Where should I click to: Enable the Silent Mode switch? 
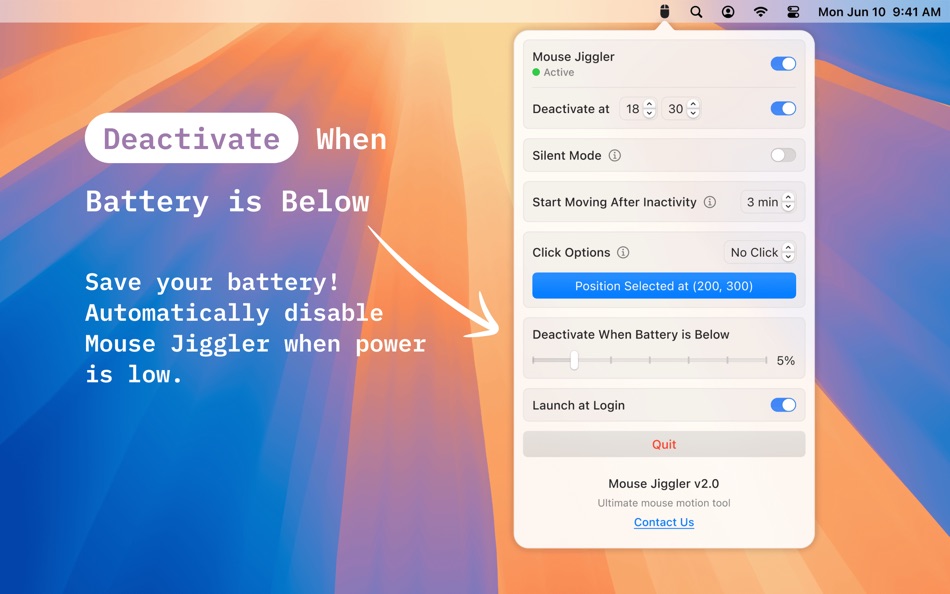pyautogui.click(x=783, y=155)
